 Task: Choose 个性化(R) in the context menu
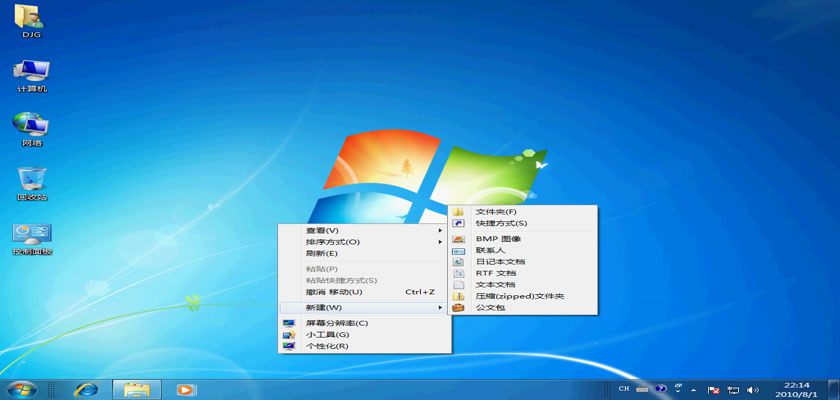[327, 346]
